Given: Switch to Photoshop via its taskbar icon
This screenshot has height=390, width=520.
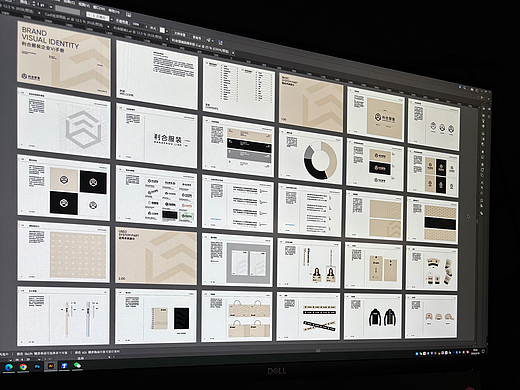Looking at the screenshot, I should pyautogui.click(x=37, y=366).
